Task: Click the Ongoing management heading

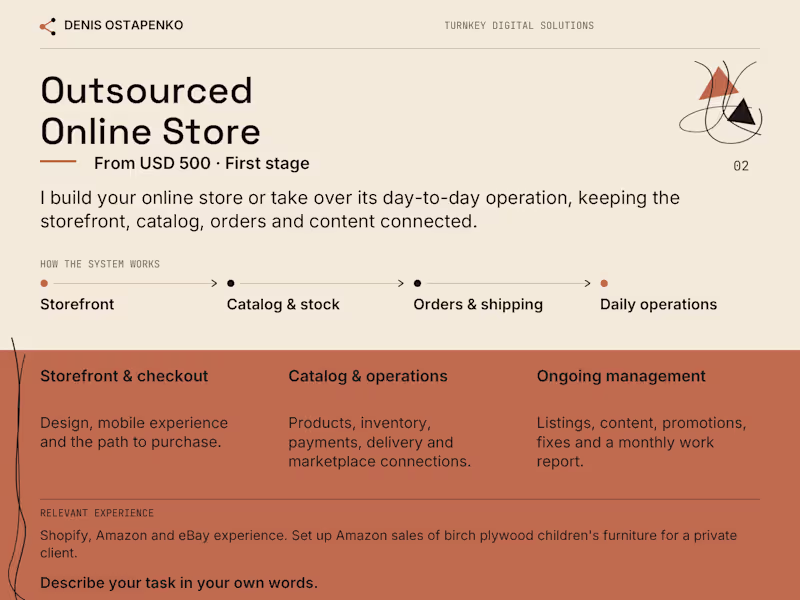Action: click(621, 377)
